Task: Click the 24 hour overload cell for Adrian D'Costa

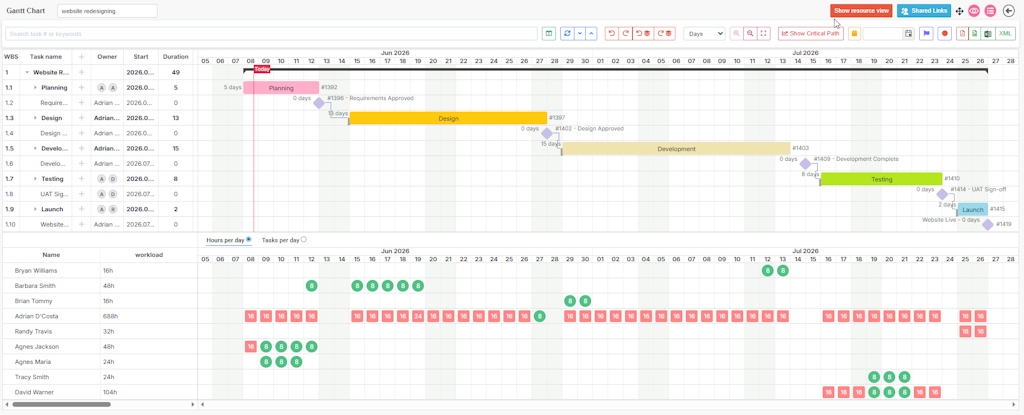Action: click(418, 316)
